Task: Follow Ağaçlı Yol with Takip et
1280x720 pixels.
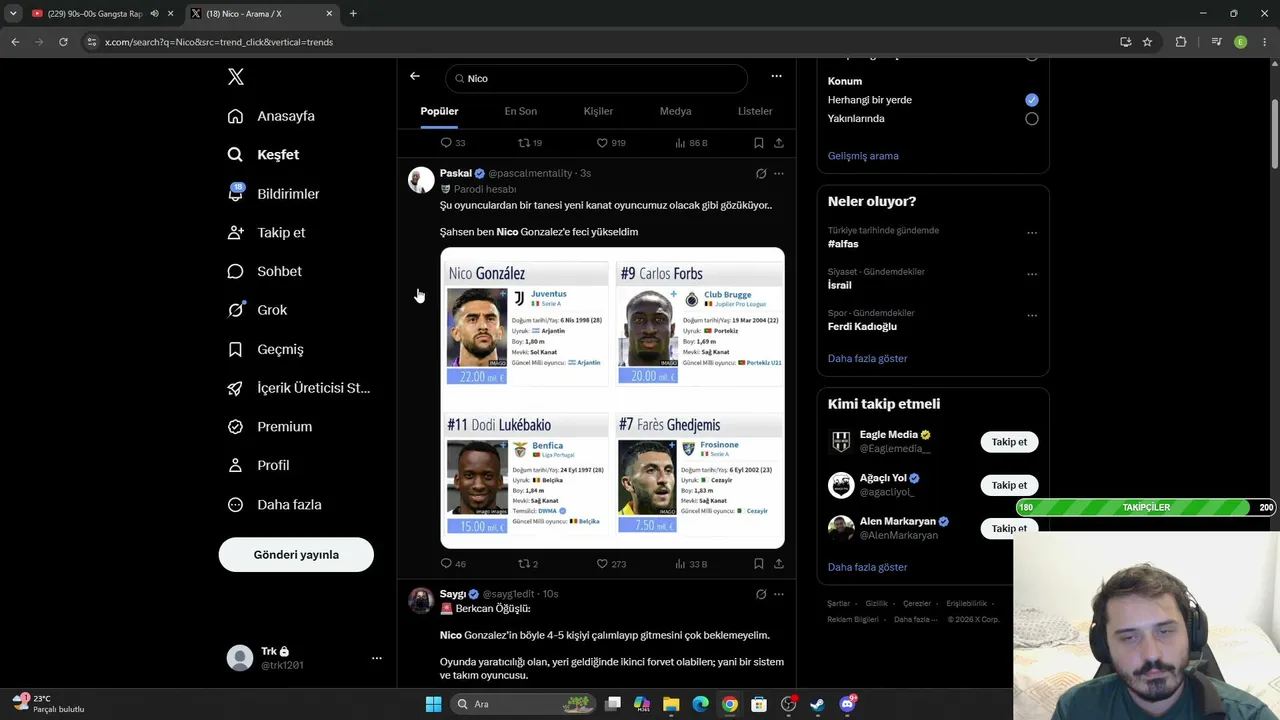Action: coord(1009,485)
